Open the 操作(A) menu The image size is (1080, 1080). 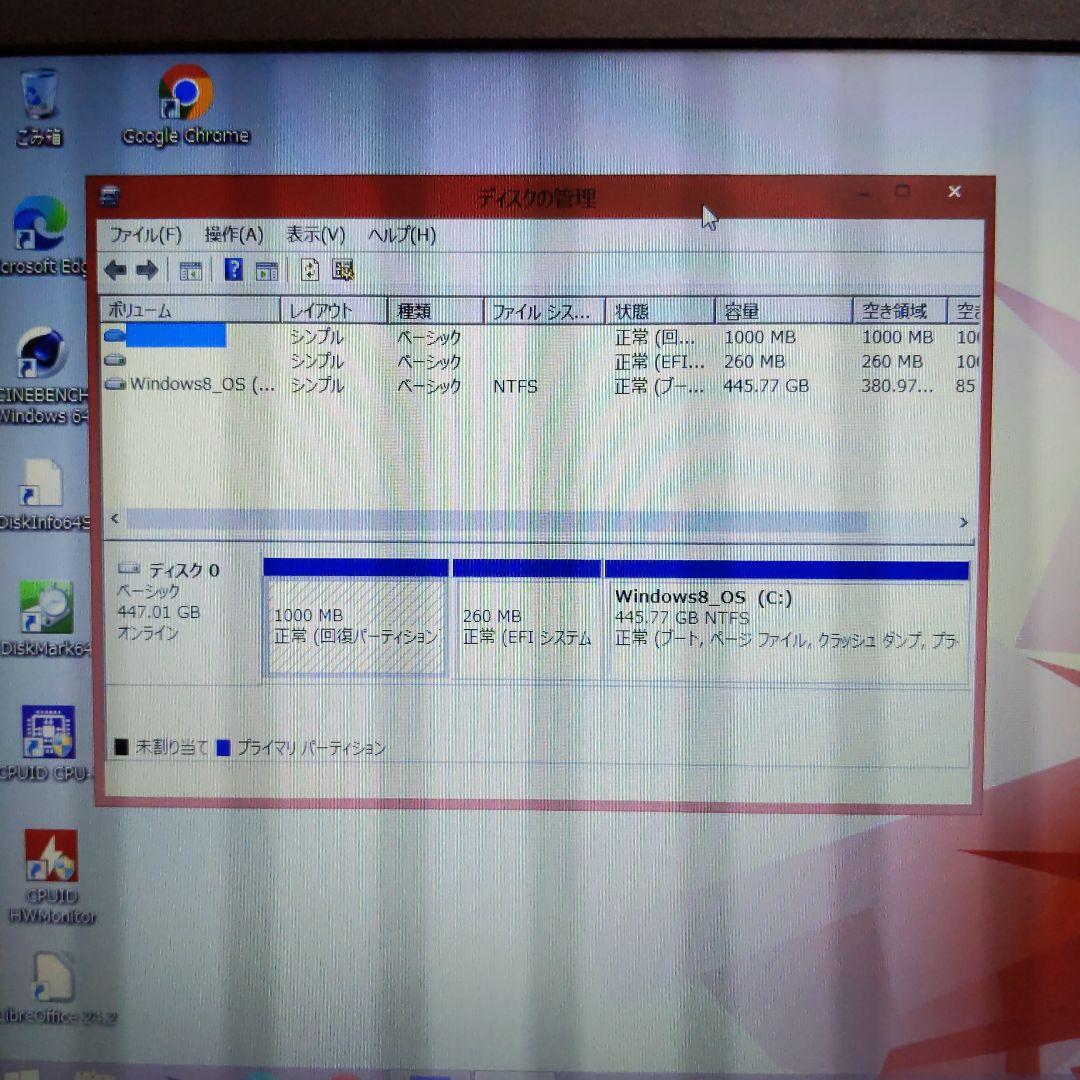click(232, 234)
